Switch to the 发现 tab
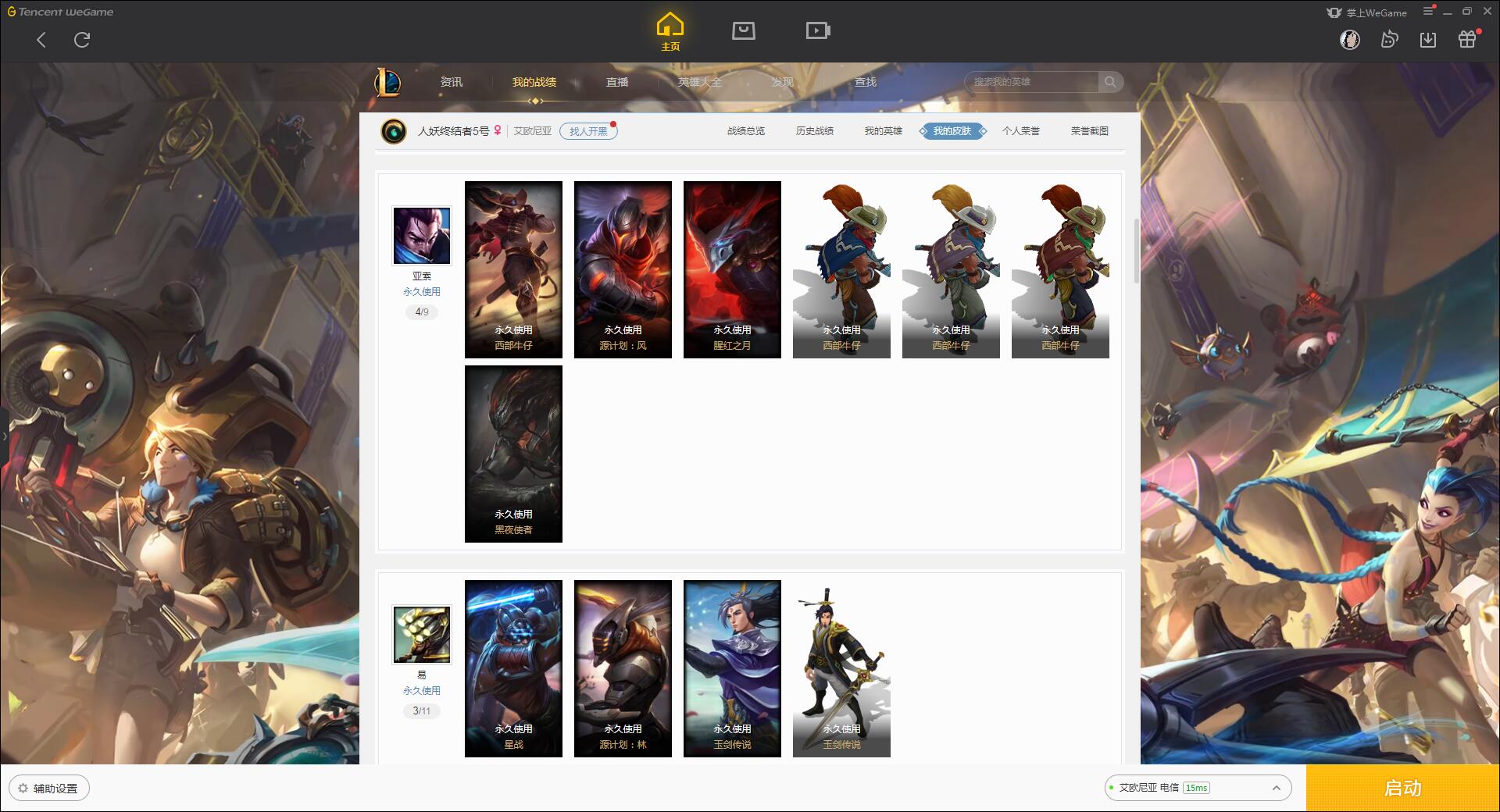 click(783, 82)
